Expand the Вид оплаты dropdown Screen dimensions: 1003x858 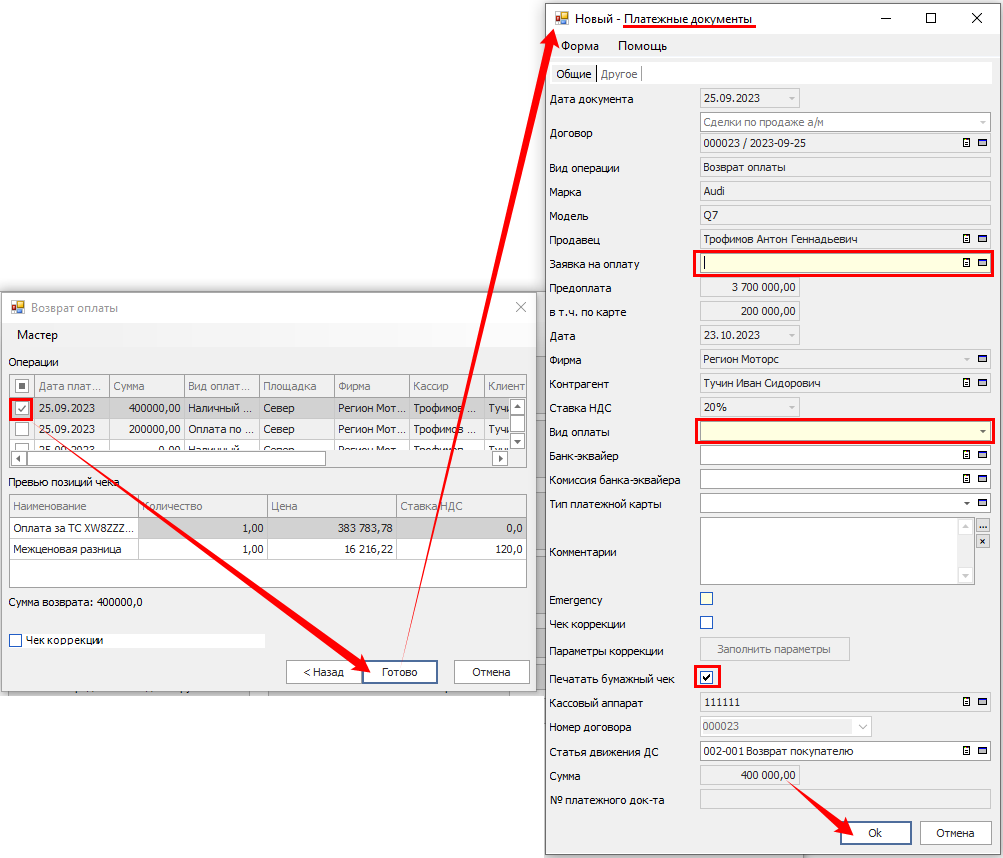[982, 432]
